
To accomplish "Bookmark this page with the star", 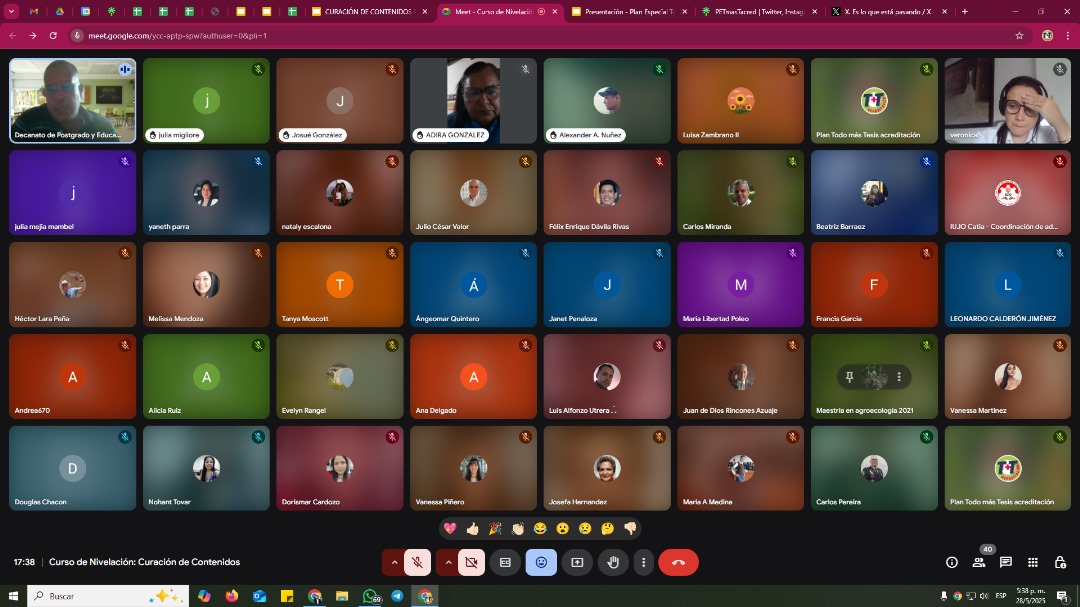I will pyautogui.click(x=1019, y=36).
